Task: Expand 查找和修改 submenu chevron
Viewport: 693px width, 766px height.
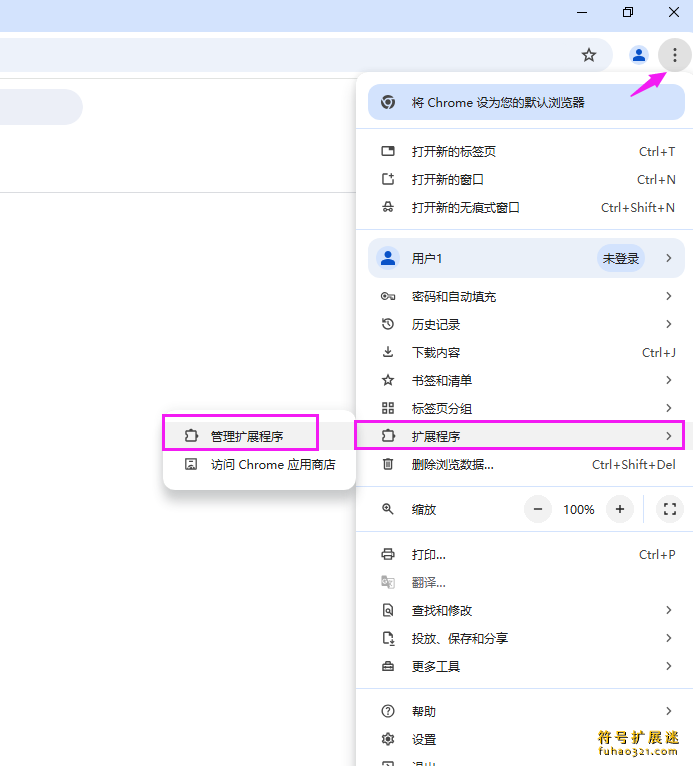Action: point(669,610)
